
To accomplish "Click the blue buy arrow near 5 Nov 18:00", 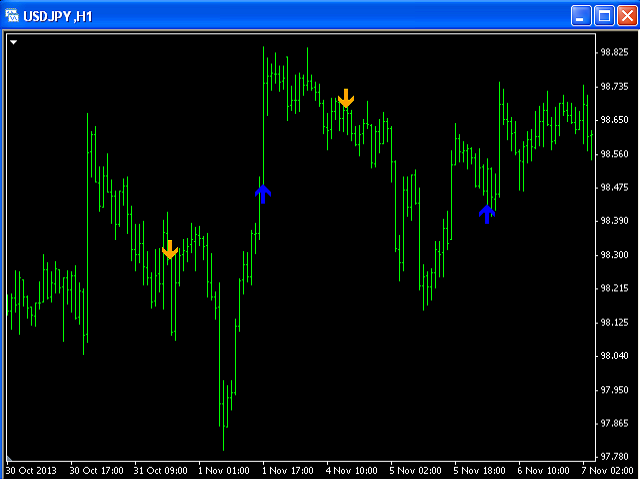I will tap(487, 214).
